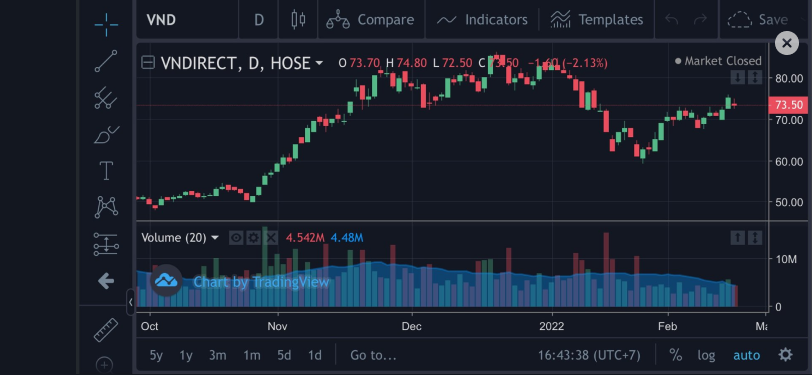Open candlestick chart style selector
Viewport: 812px width, 375px height.
click(x=298, y=20)
